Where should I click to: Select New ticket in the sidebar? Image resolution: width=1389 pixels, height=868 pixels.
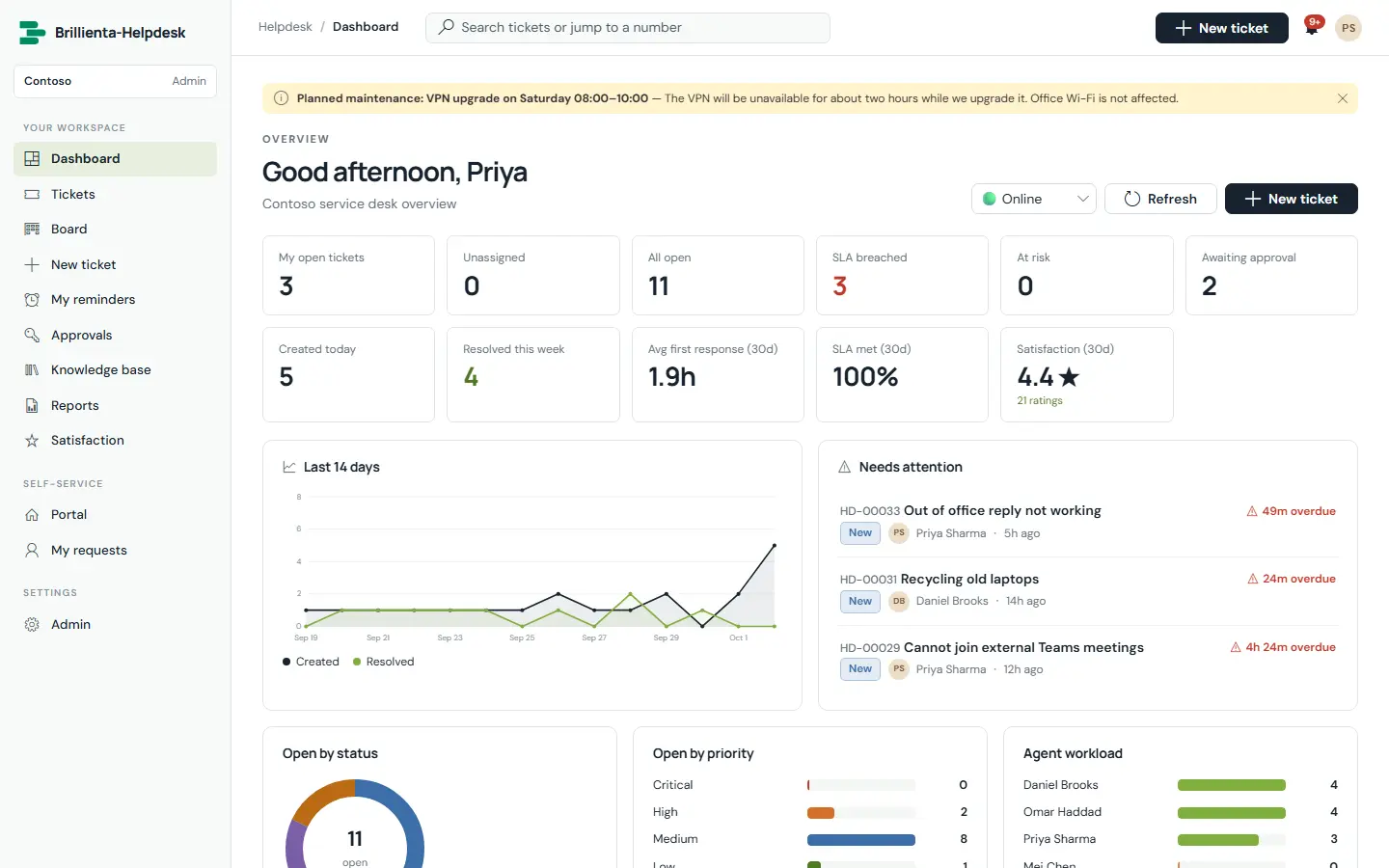click(115, 264)
